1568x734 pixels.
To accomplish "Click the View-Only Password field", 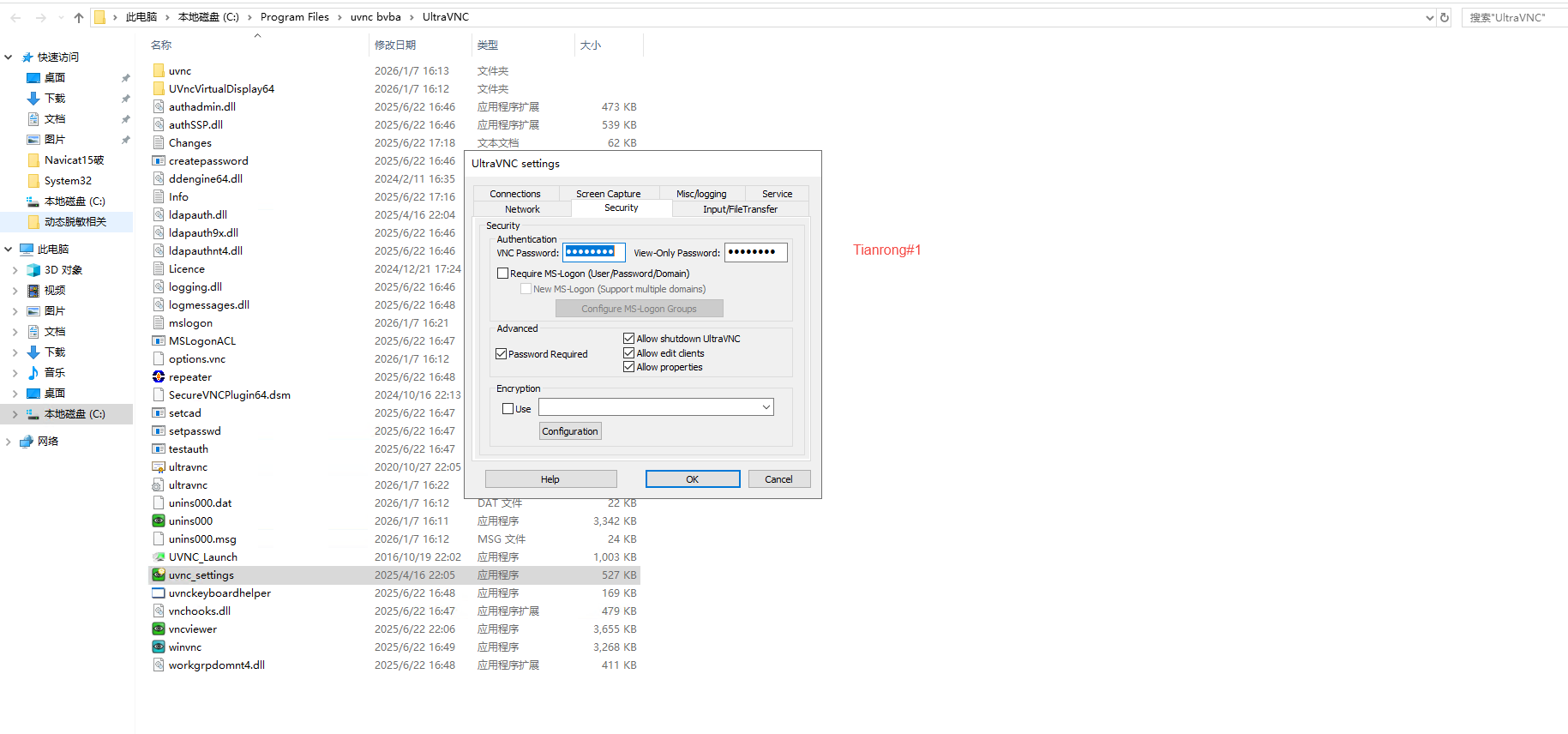I will (756, 252).
